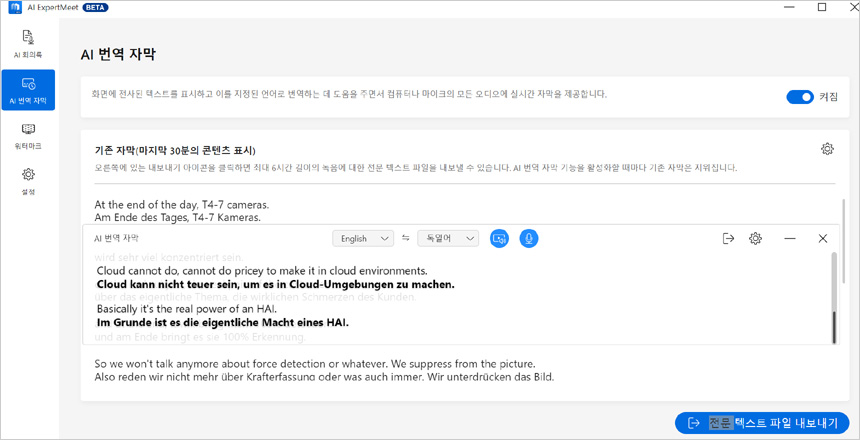
Task: Click the AI ExpertMeet app logo
Action: tap(15, 8)
